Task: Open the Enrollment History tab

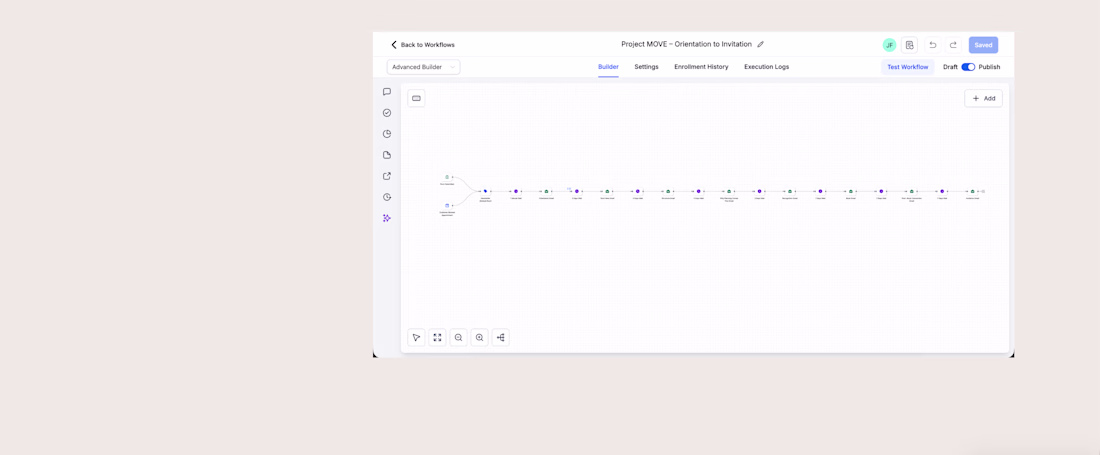Action: (702, 67)
